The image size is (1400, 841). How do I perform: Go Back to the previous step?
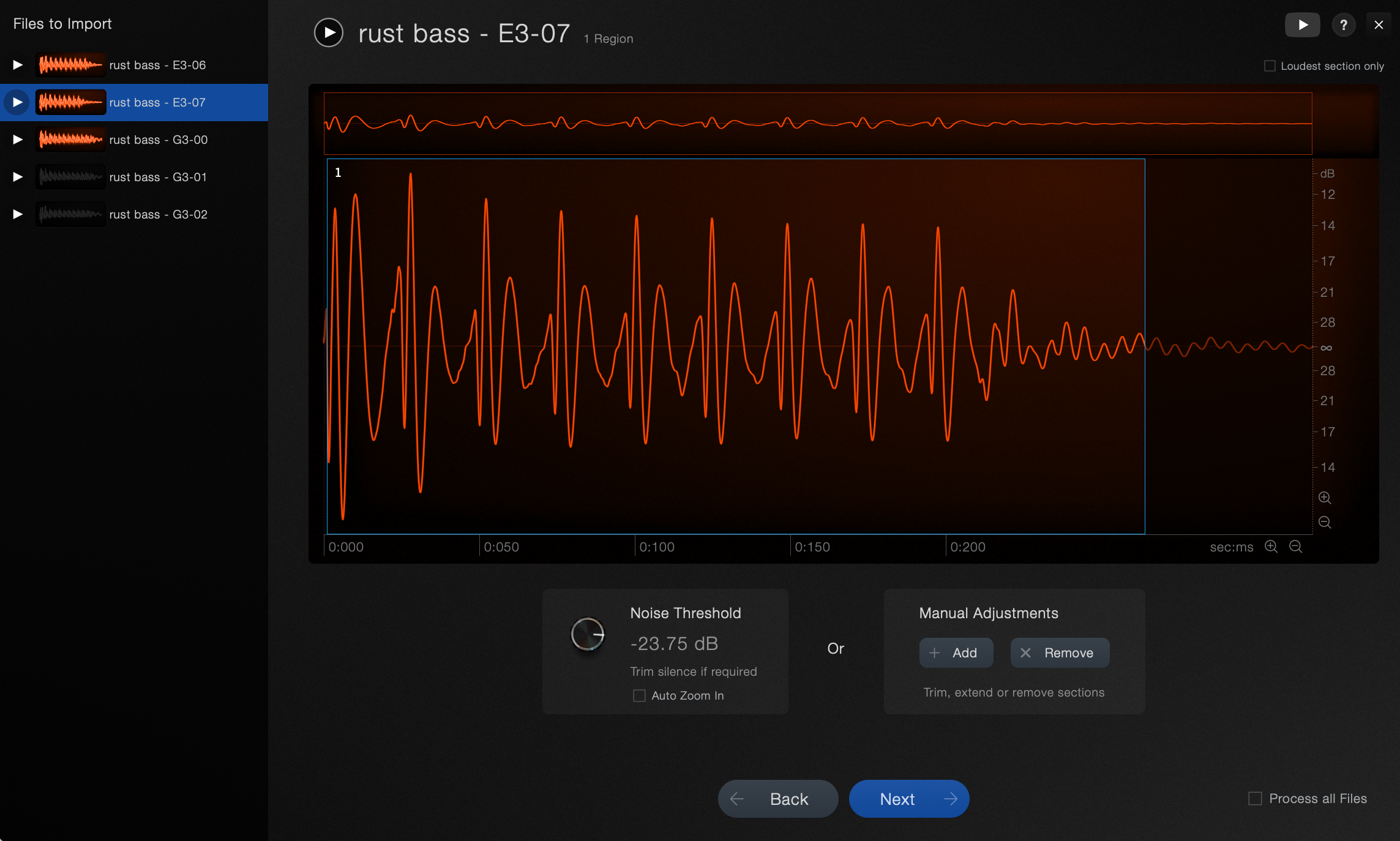coord(777,799)
